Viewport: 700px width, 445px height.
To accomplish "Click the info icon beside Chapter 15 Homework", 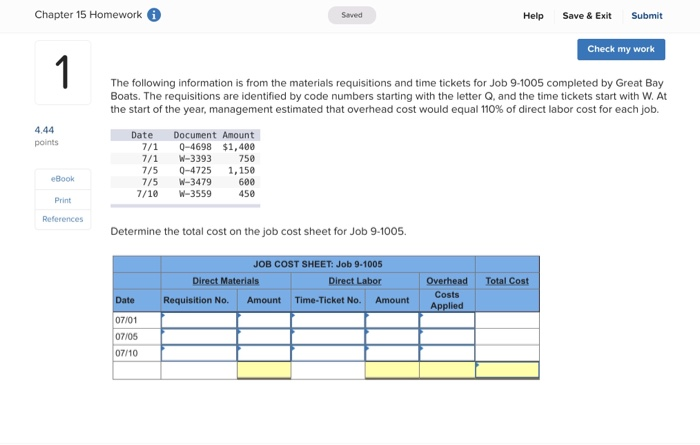I will pos(154,15).
